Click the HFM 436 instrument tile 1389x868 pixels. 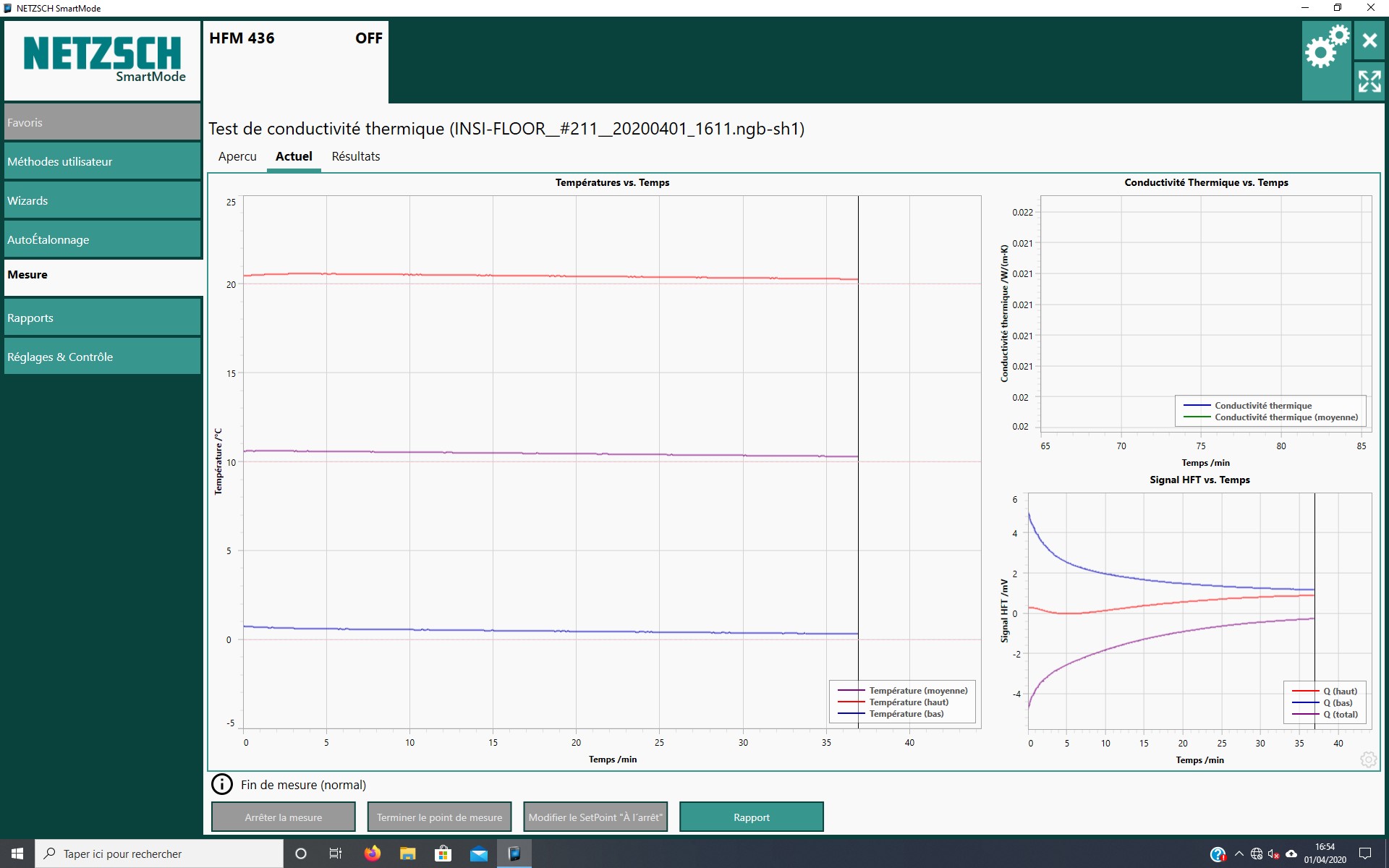pos(295,61)
